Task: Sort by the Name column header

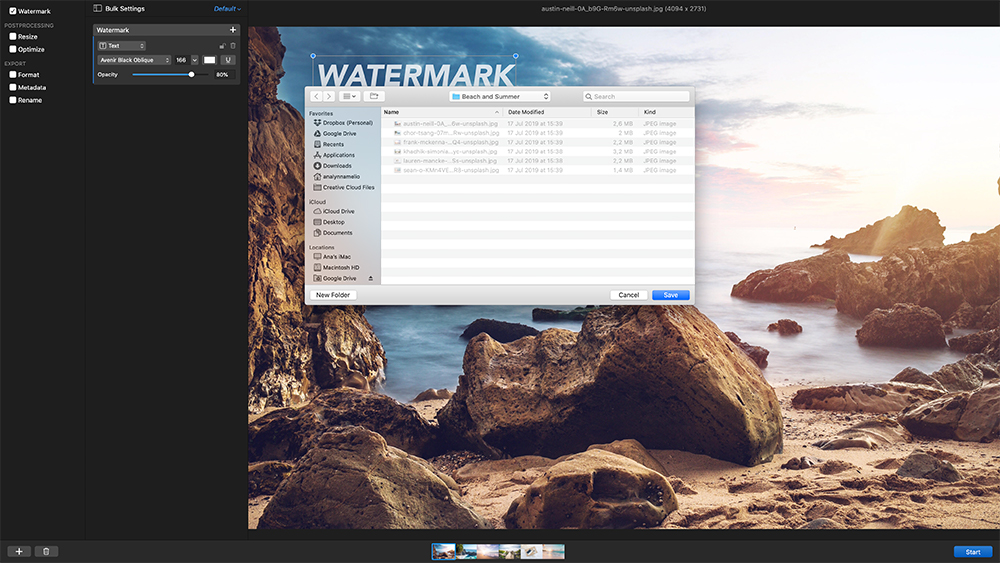Action: pyautogui.click(x=442, y=112)
